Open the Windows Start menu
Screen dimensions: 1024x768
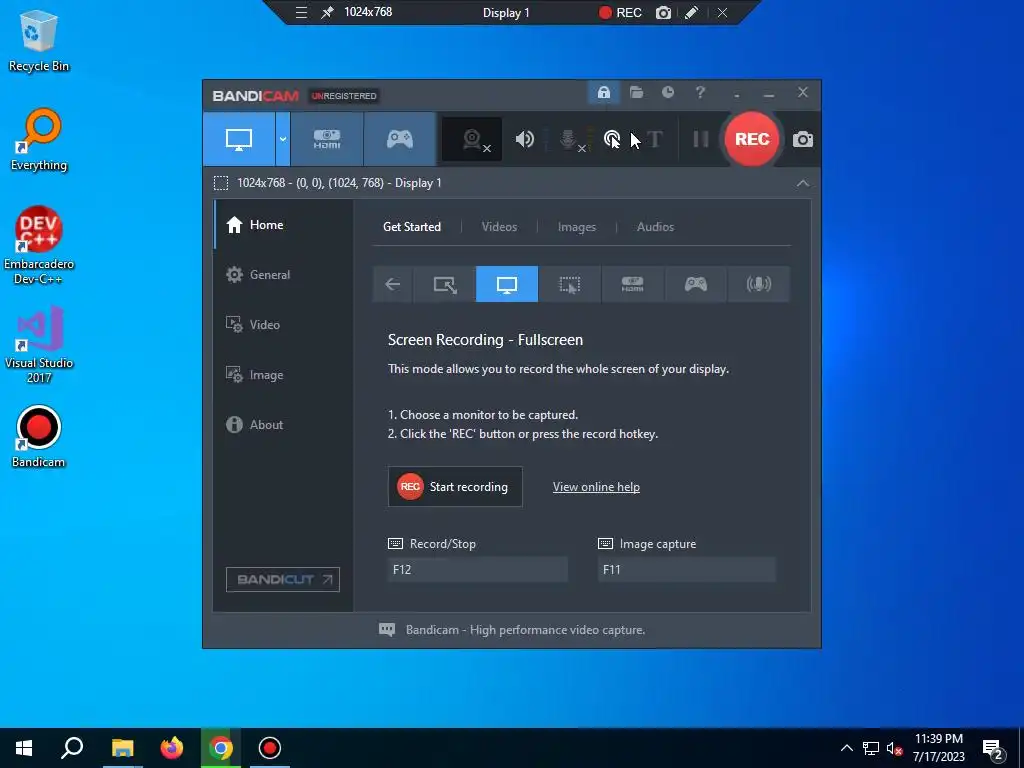[24, 748]
